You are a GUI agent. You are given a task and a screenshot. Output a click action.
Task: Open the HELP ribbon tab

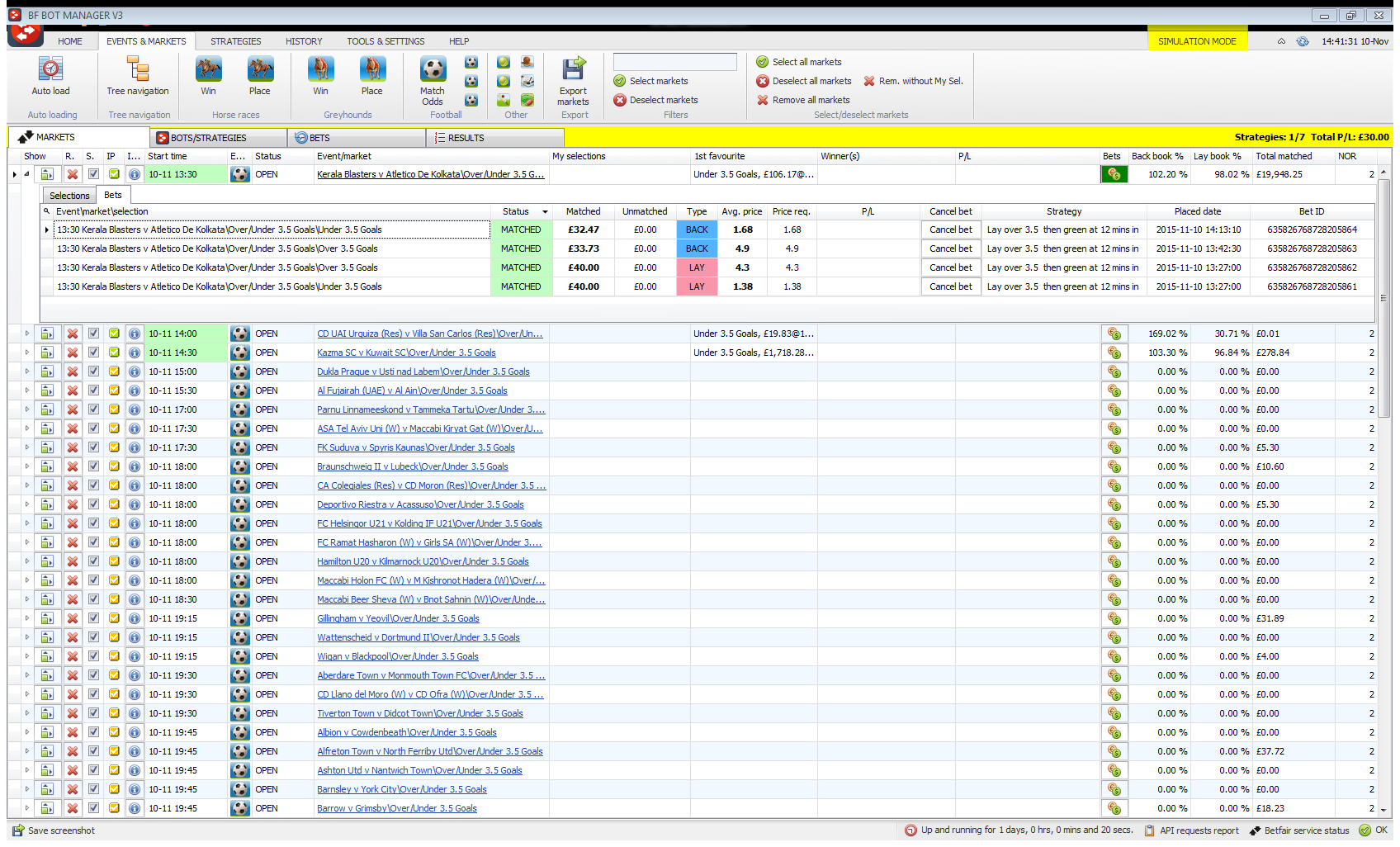tap(459, 41)
